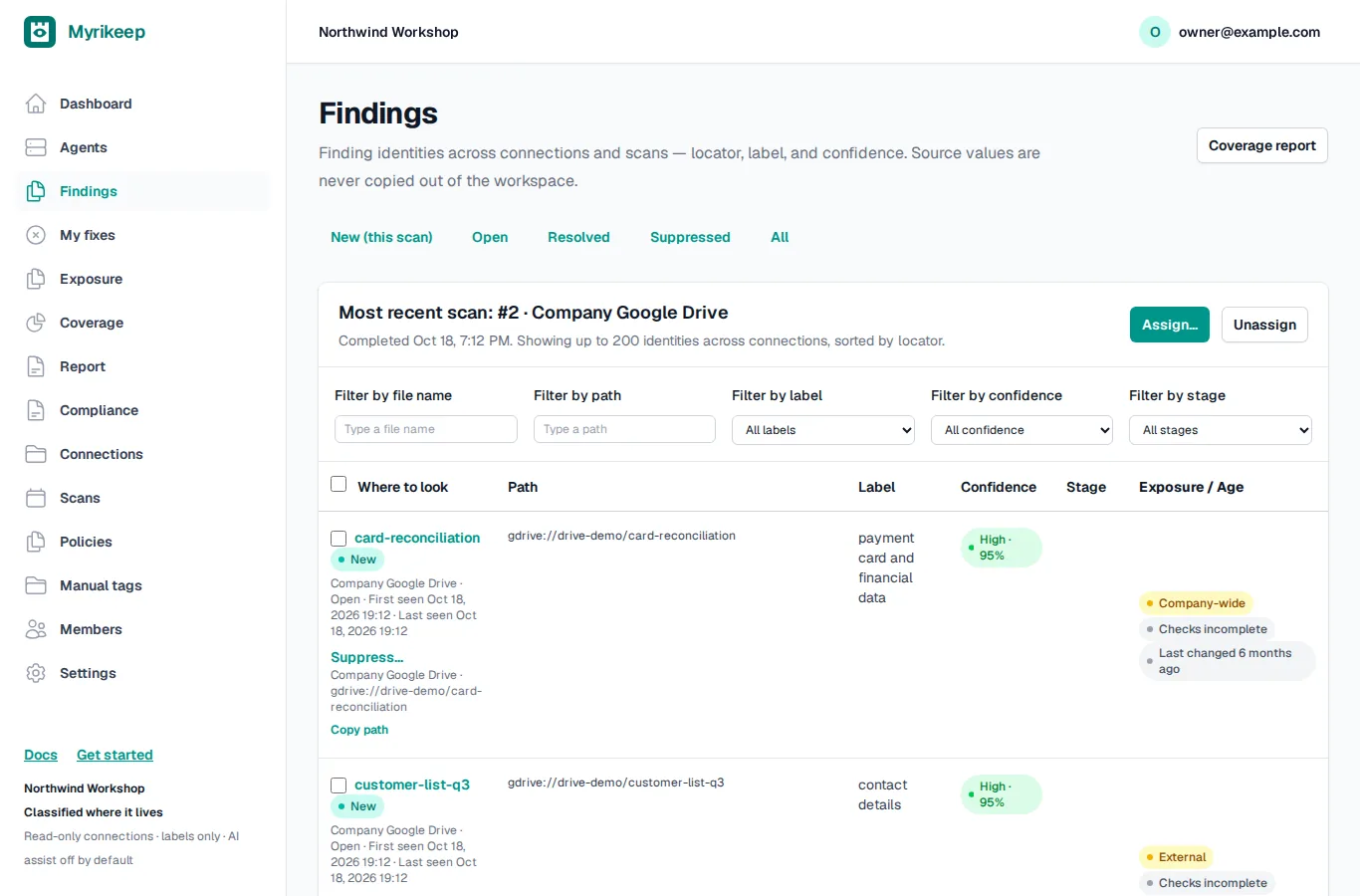
Task: Switch to the Suppressed tab
Action: tap(690, 237)
